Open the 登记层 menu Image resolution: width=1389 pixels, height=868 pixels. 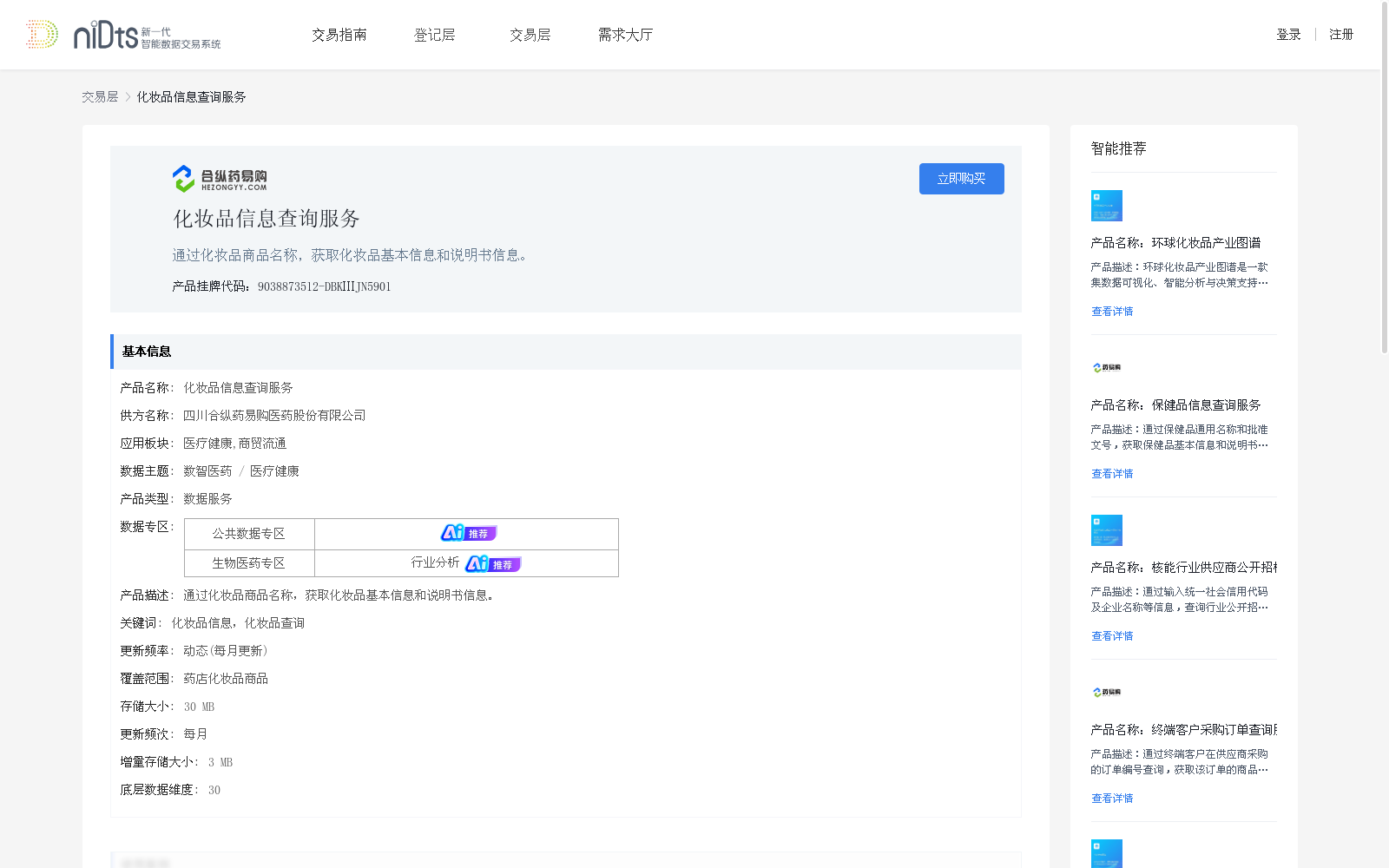coord(435,35)
